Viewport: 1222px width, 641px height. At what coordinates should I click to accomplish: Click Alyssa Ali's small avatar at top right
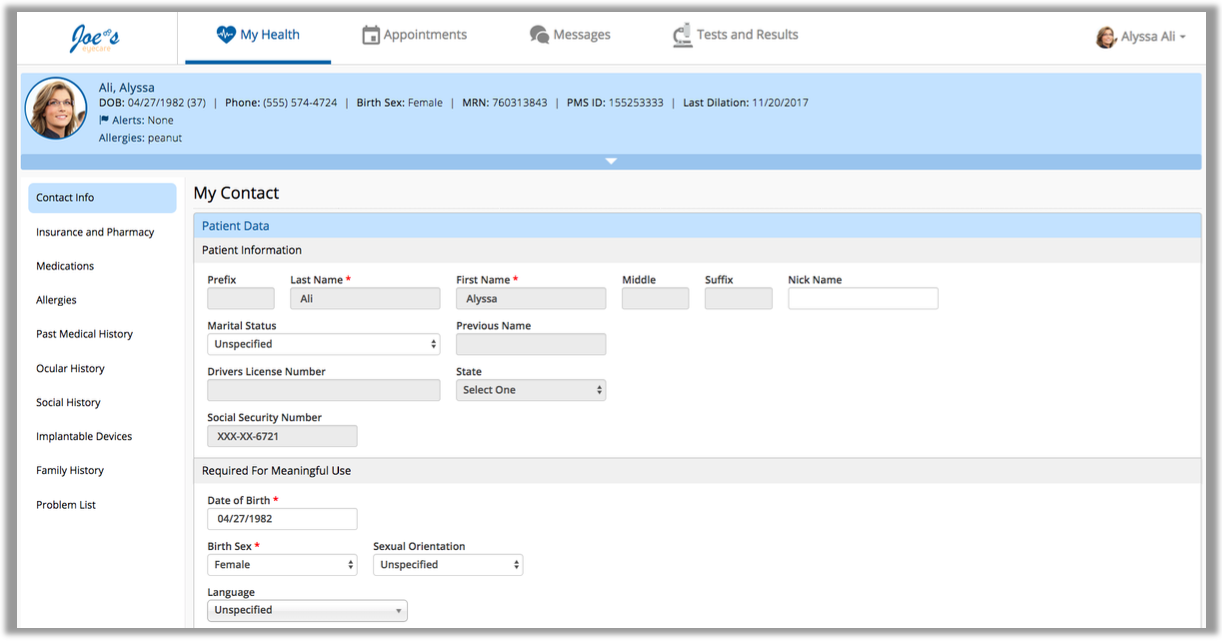click(1106, 37)
